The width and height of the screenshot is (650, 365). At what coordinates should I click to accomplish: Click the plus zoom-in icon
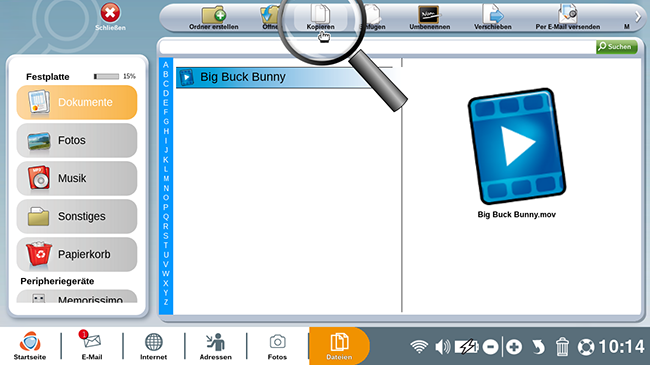pos(514,347)
